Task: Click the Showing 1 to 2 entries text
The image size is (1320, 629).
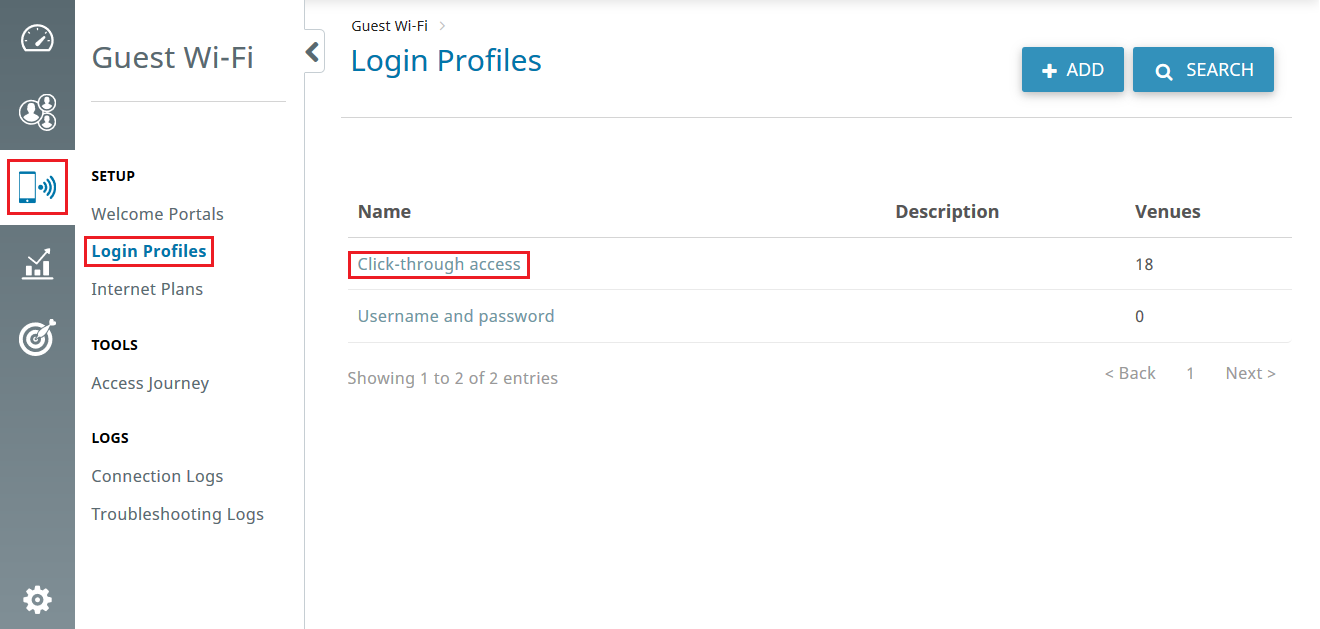Action: click(x=453, y=378)
